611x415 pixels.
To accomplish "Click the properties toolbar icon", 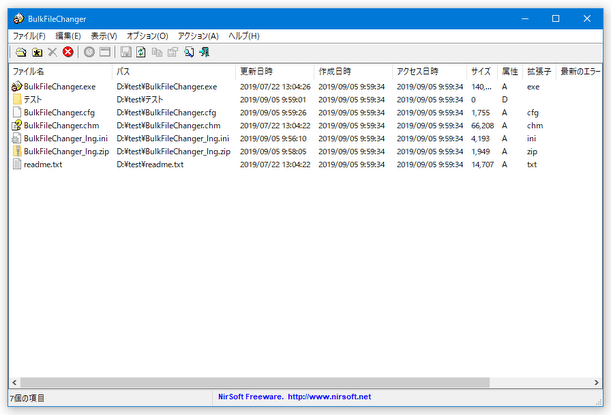I will (x=173, y=52).
